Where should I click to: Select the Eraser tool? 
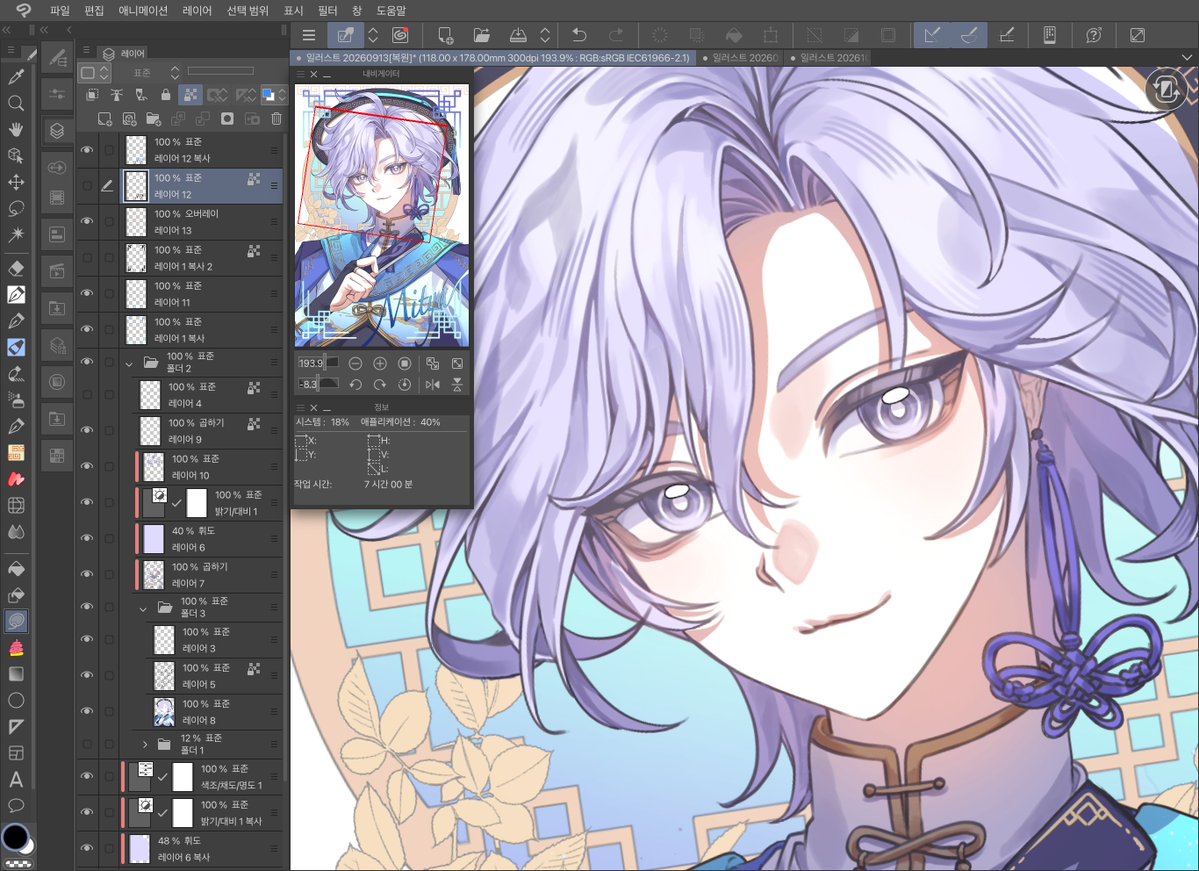click(15, 268)
